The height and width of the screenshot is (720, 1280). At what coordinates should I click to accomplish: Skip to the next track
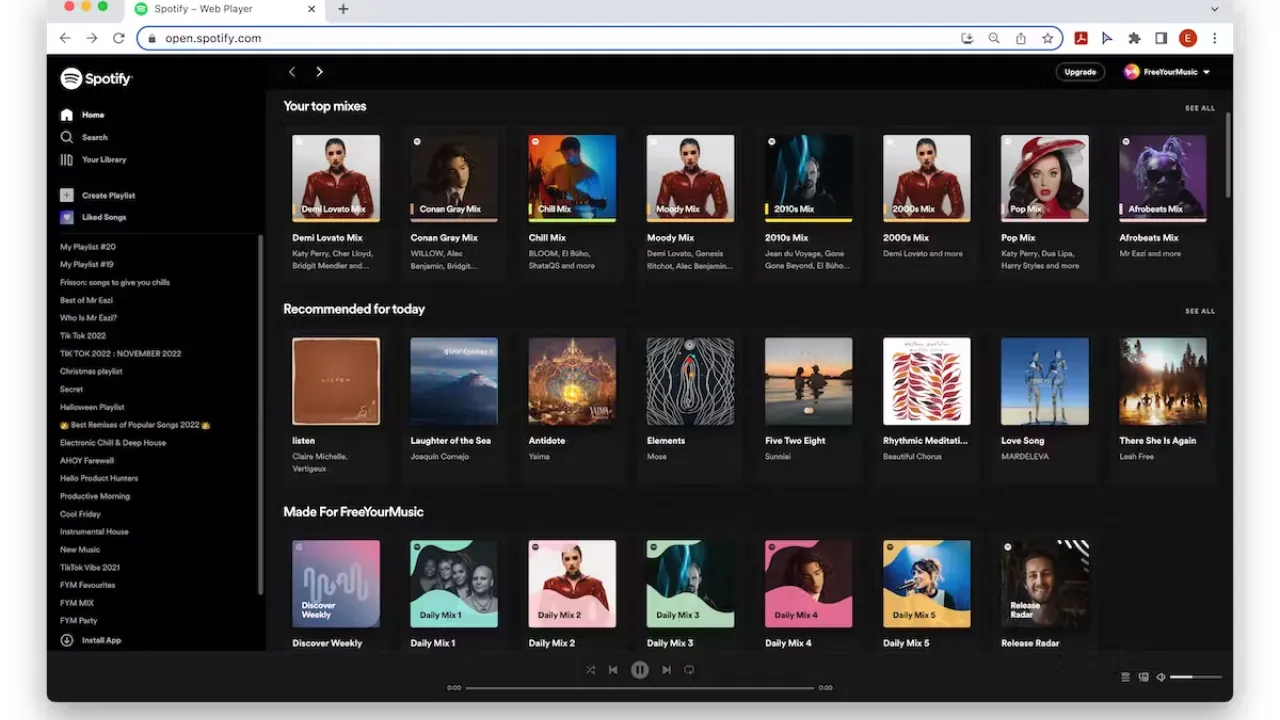666,670
